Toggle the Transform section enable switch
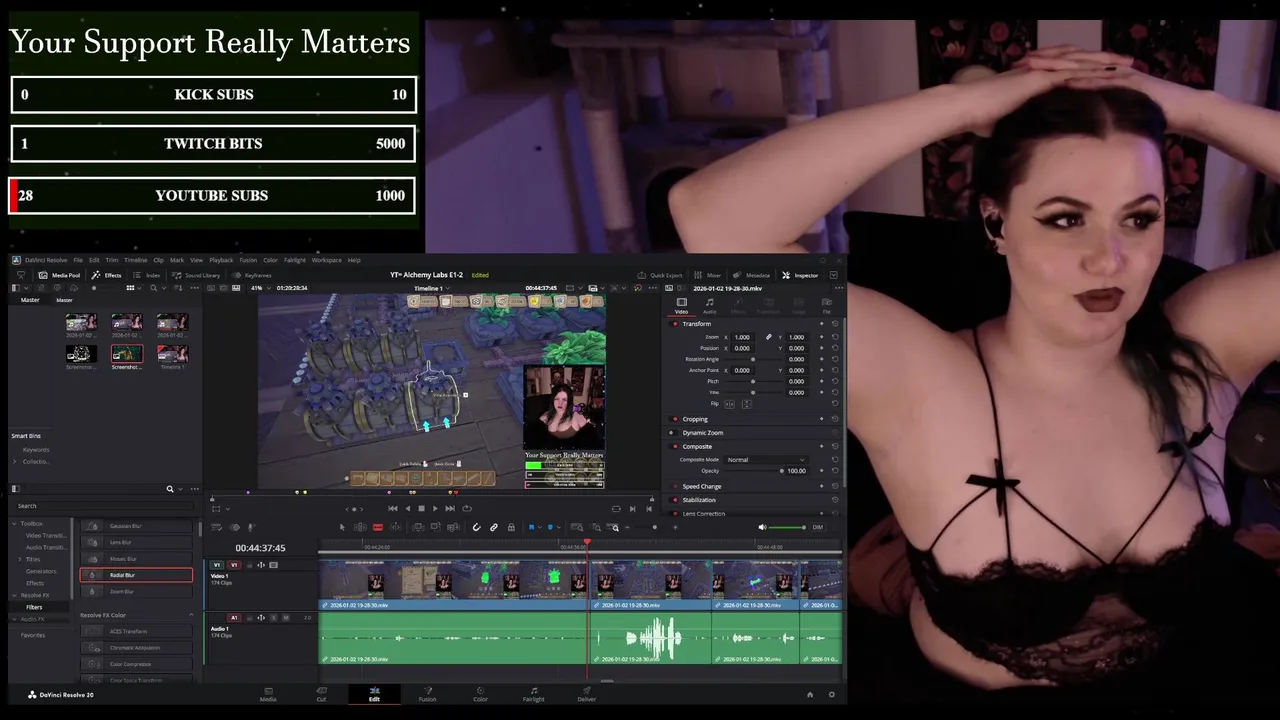The height and width of the screenshot is (720, 1280). pyautogui.click(x=674, y=324)
